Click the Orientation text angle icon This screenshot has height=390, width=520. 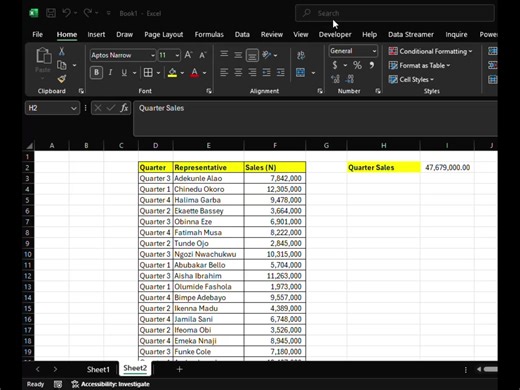click(x=267, y=54)
